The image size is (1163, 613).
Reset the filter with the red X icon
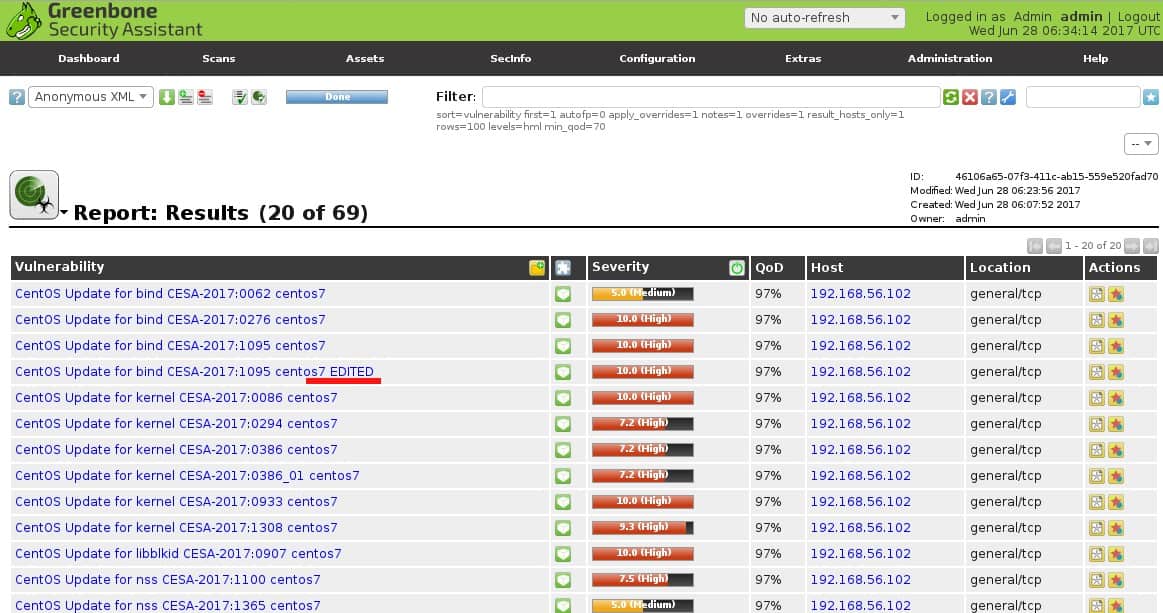969,97
